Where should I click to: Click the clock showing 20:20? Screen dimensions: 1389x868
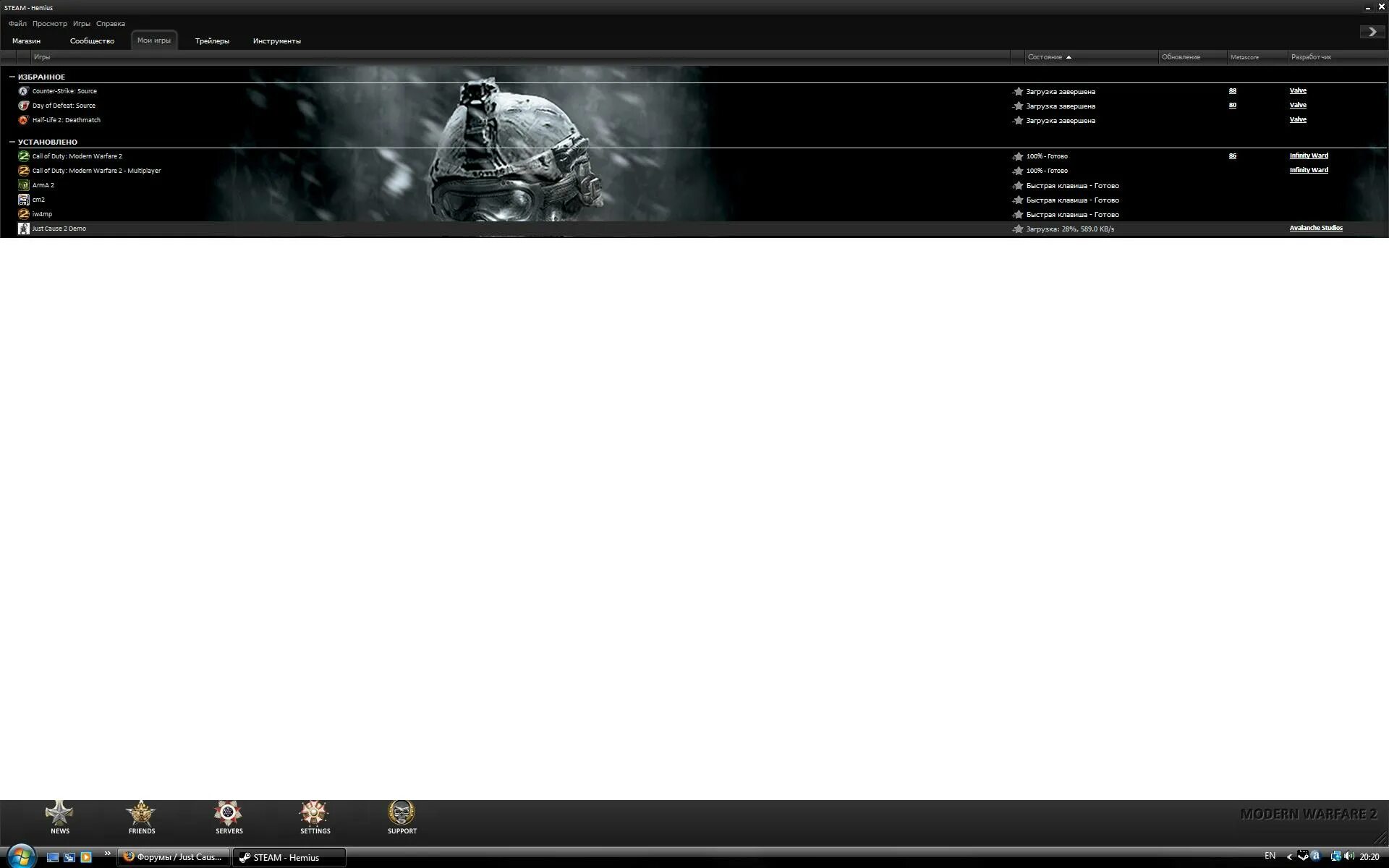point(1369,856)
